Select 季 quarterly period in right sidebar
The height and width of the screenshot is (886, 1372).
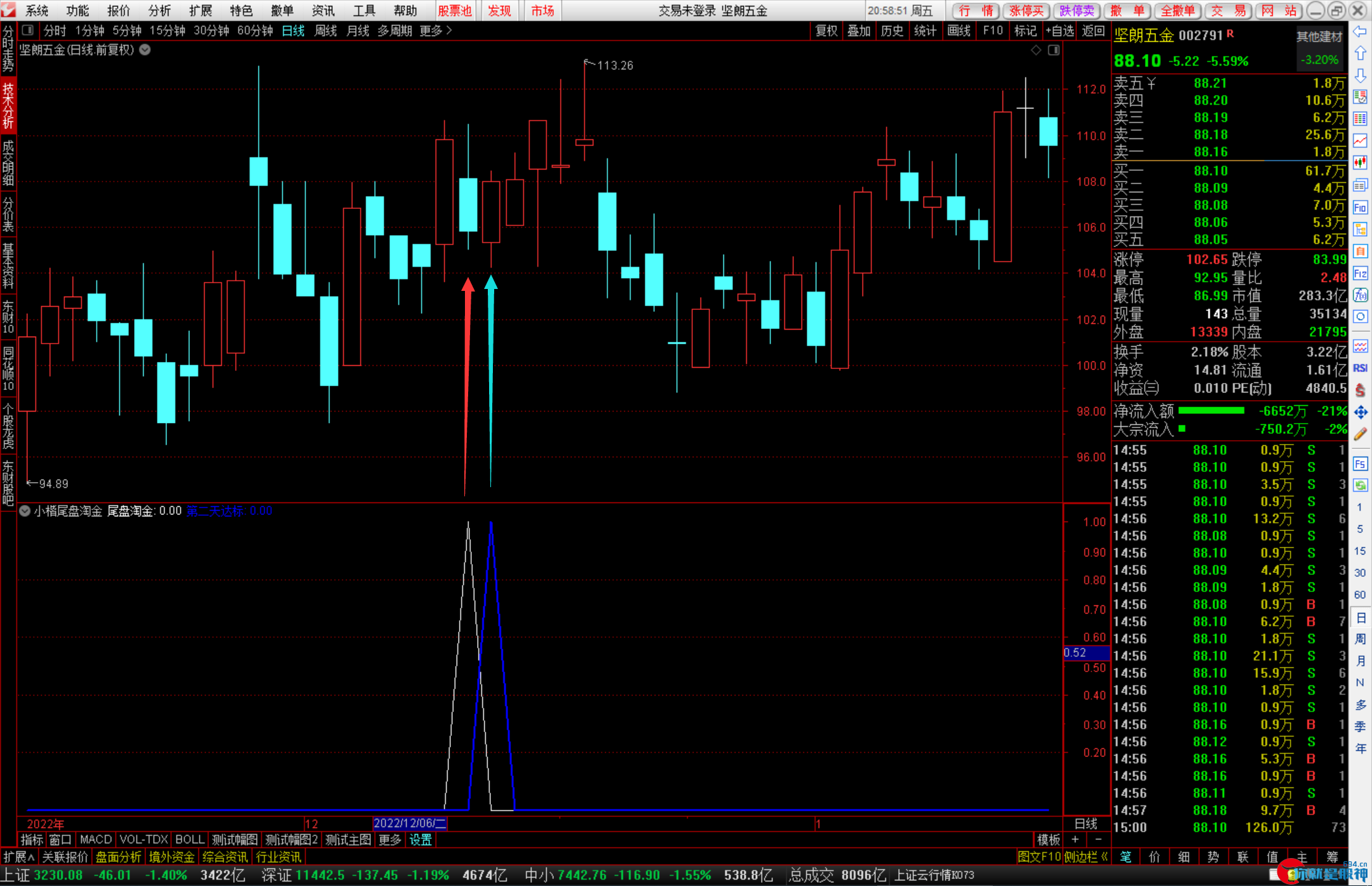click(x=1361, y=727)
